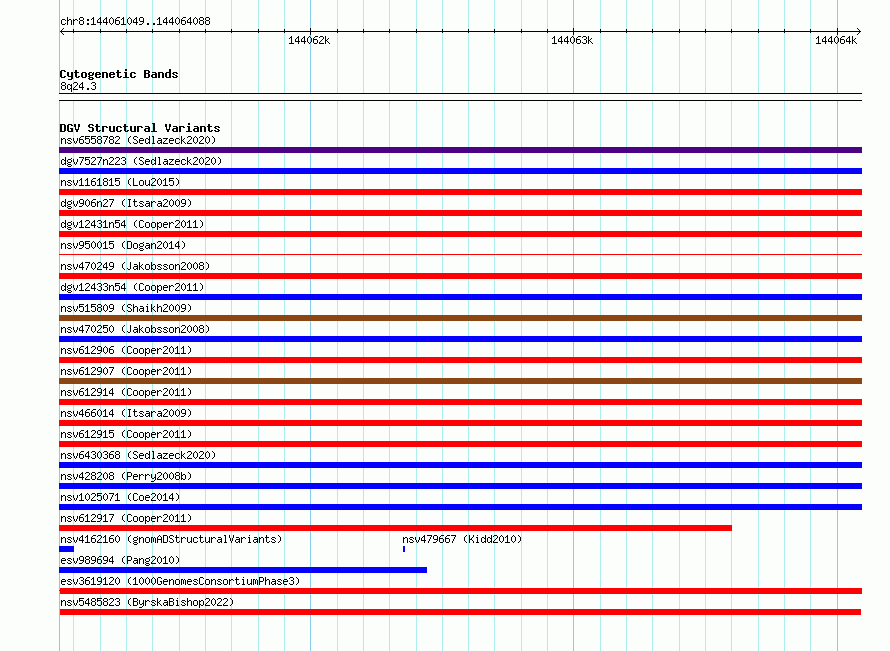890x651 pixels.
Task: Click the red nsv1161815 variant bar
Action: pyautogui.click(x=460, y=192)
